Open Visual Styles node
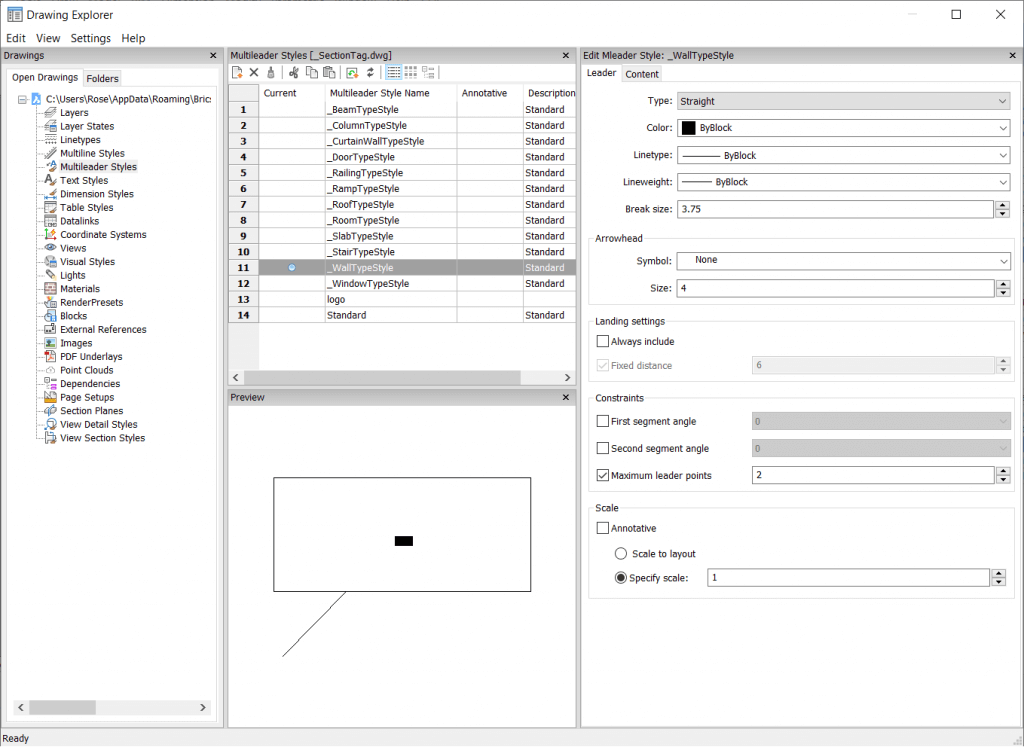 tap(88, 262)
